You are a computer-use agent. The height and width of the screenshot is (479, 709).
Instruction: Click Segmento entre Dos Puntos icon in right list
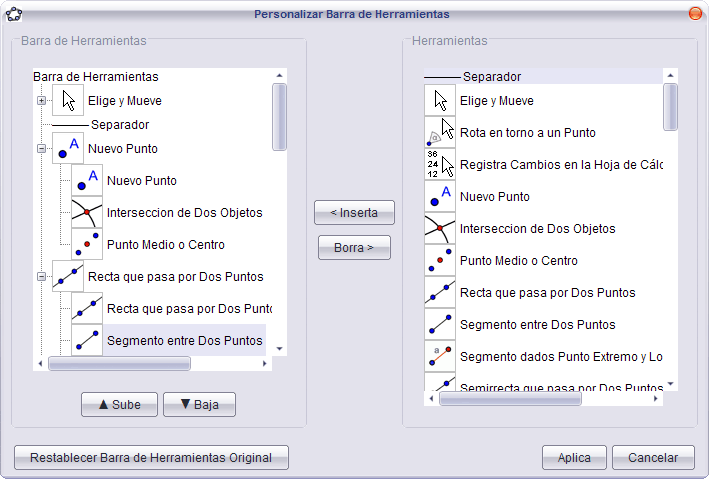pos(440,325)
